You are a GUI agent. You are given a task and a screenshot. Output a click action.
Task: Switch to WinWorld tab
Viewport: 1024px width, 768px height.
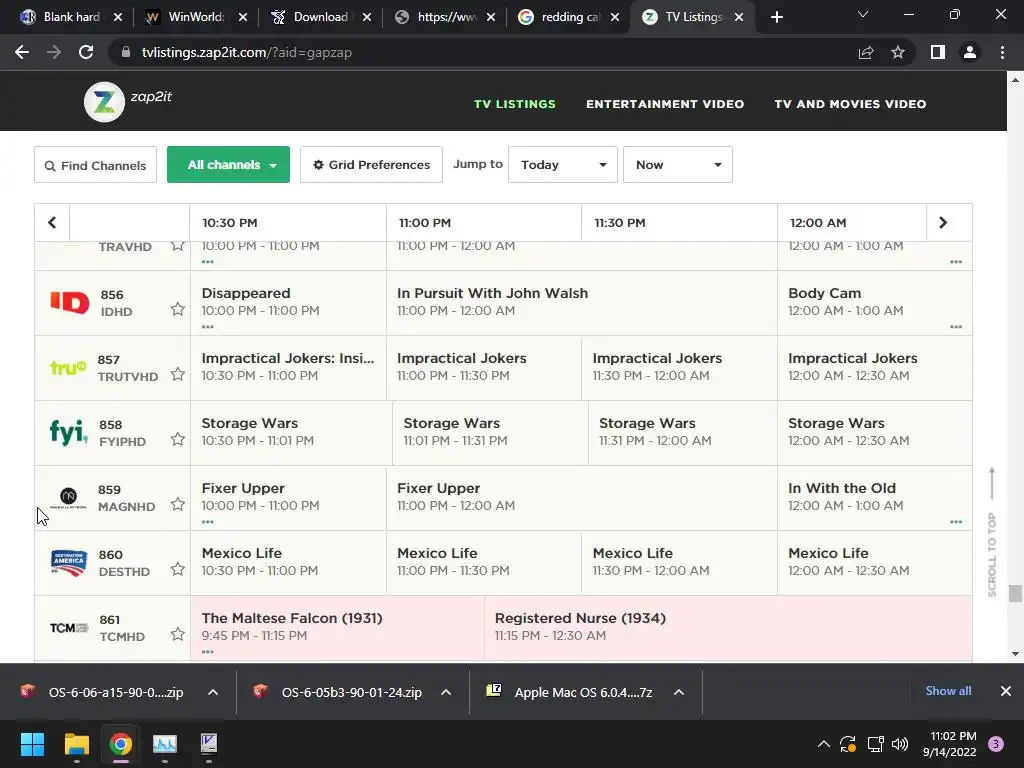coord(195,17)
